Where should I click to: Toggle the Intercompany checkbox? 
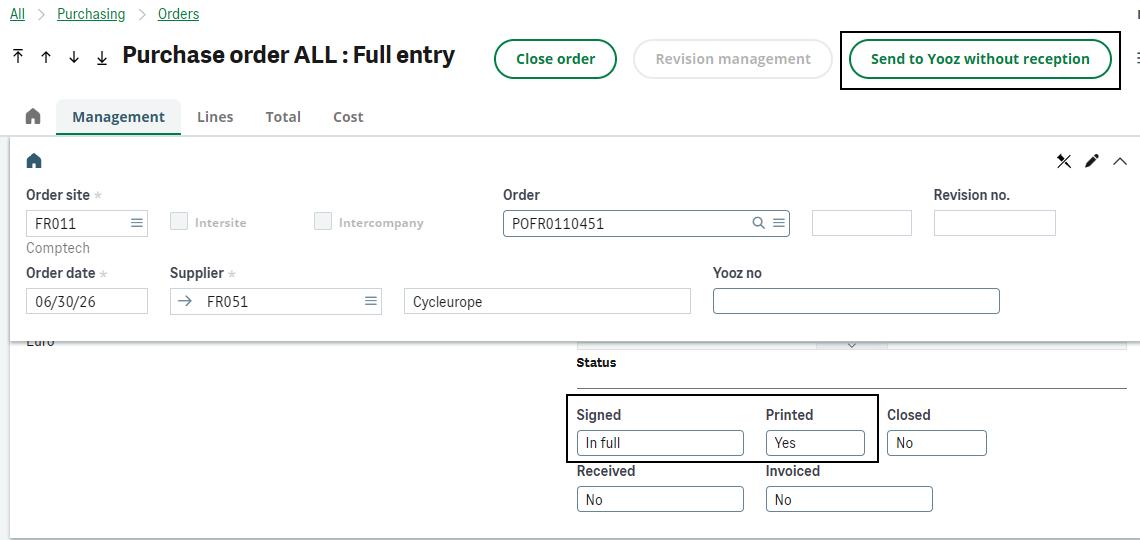(x=323, y=222)
